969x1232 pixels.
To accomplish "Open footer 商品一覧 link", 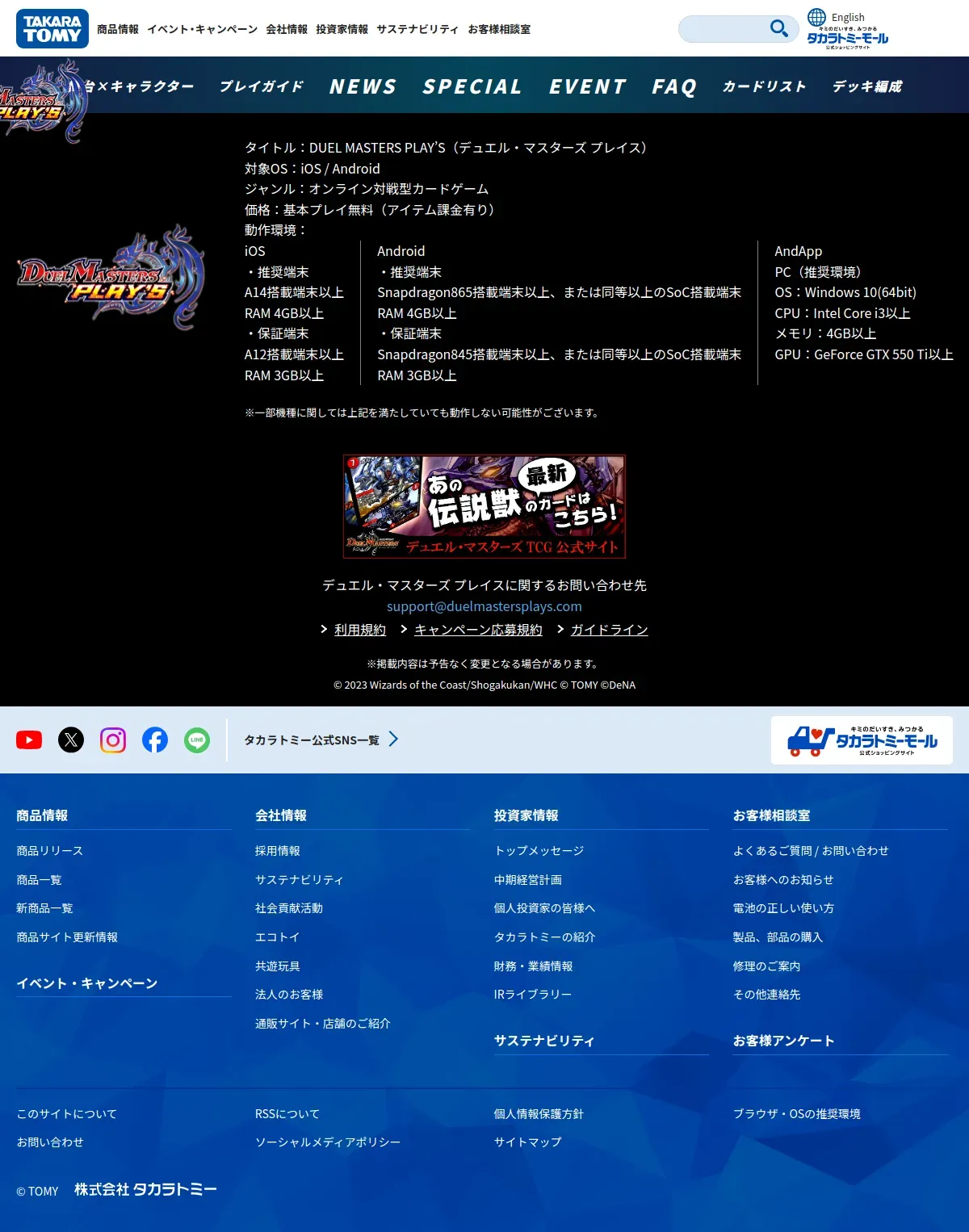I will pos(39,880).
